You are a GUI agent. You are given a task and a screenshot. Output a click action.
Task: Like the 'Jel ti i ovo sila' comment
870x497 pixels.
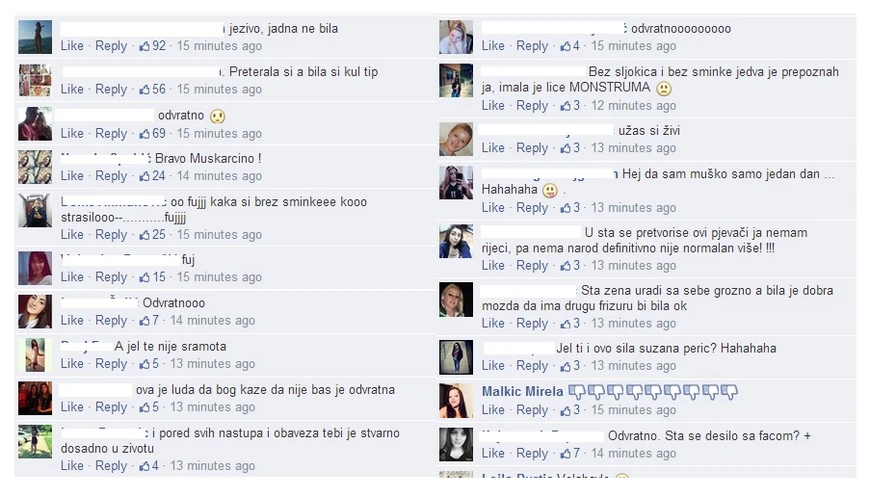(493, 366)
